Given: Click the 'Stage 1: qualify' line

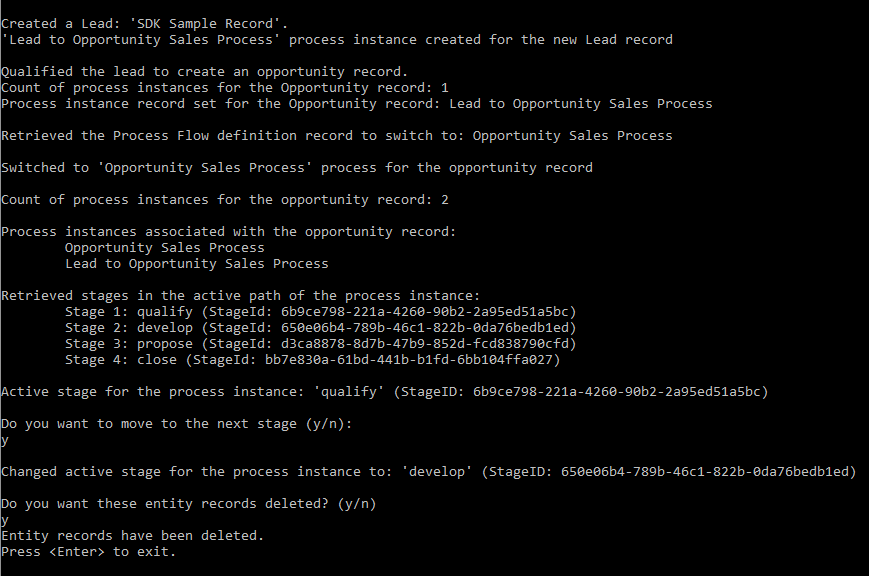Looking at the screenshot, I should (x=320, y=311).
